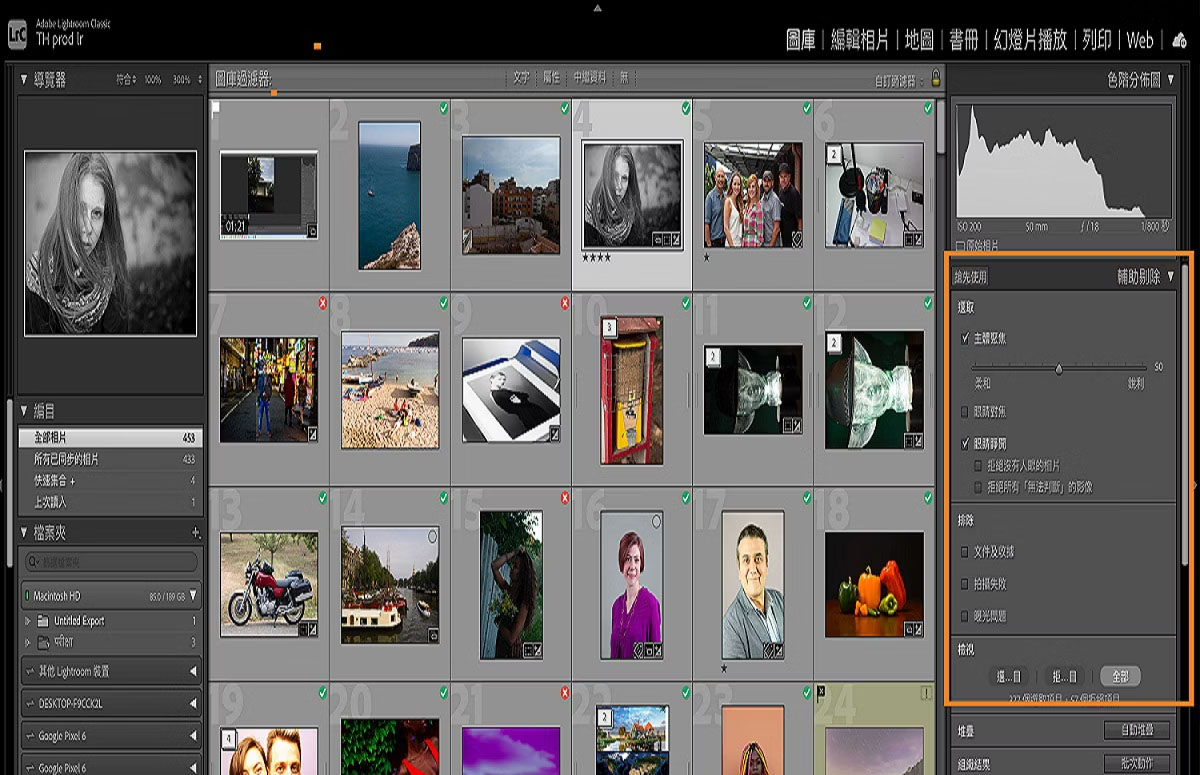Enable the 眼睛對焦 checkbox

[x=966, y=411]
